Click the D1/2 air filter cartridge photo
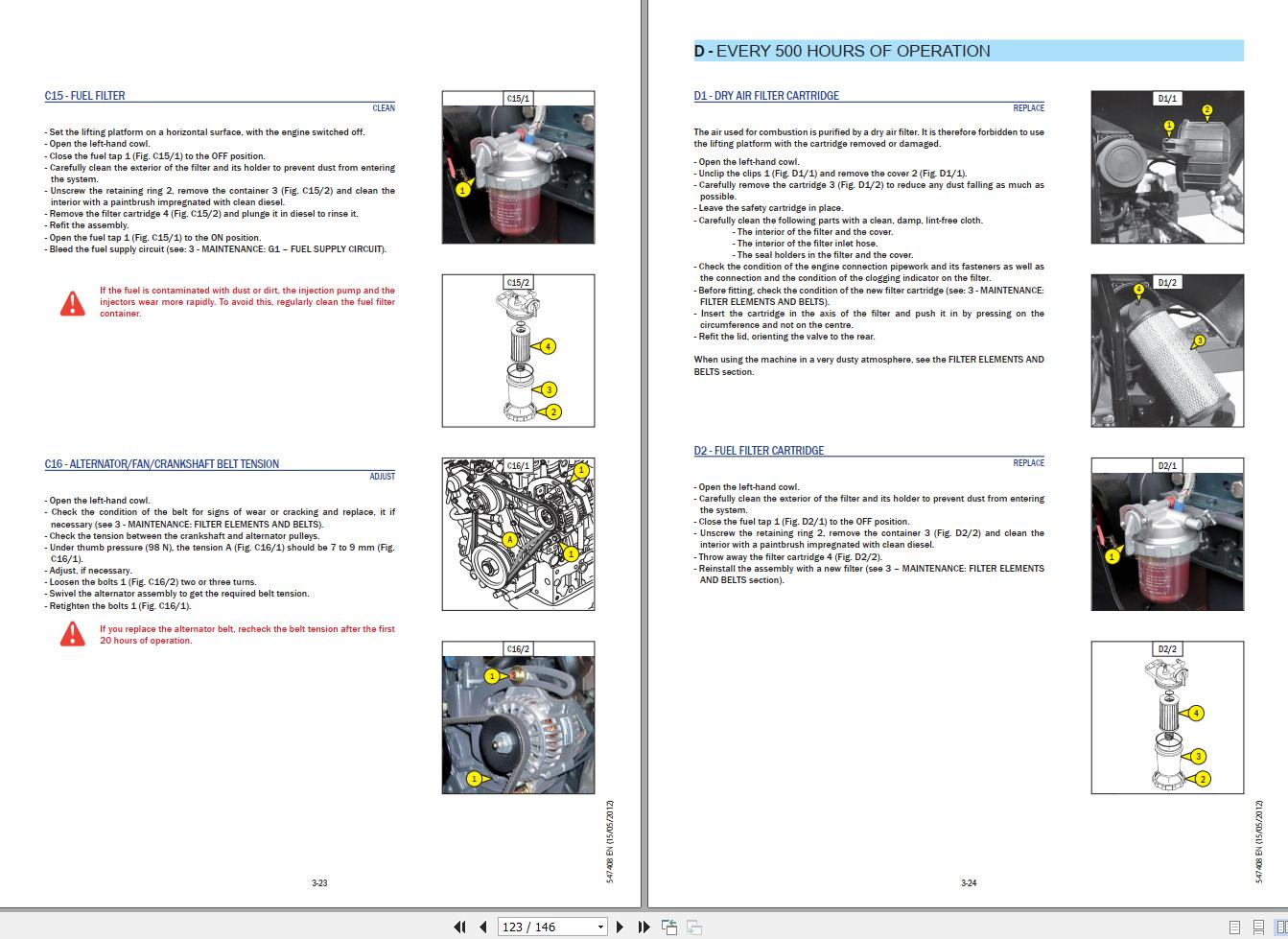The image size is (1288, 939). 1167,351
